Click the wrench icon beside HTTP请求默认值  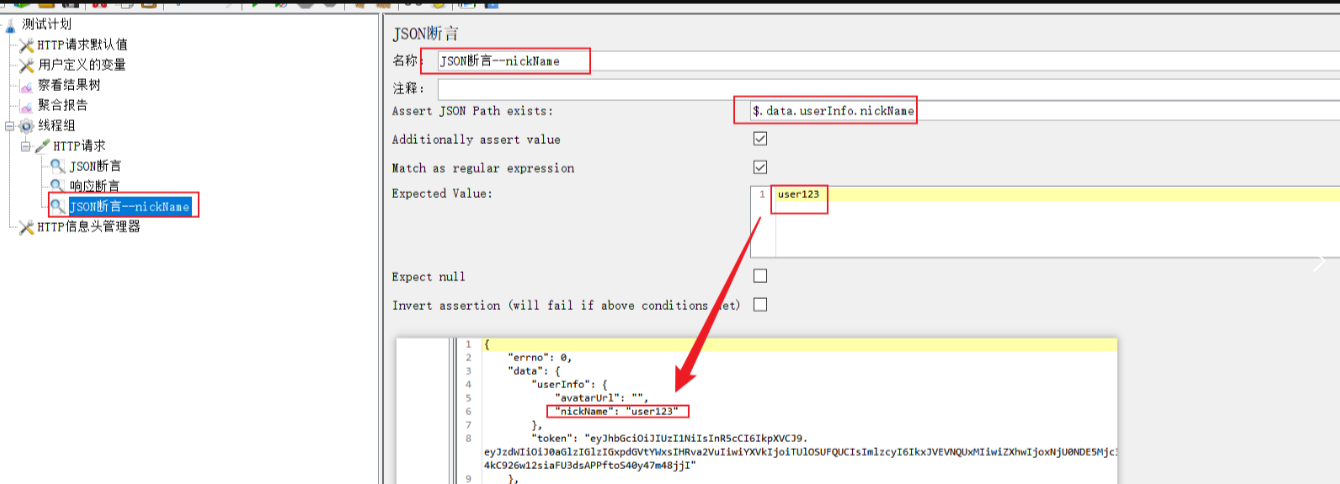(27, 44)
